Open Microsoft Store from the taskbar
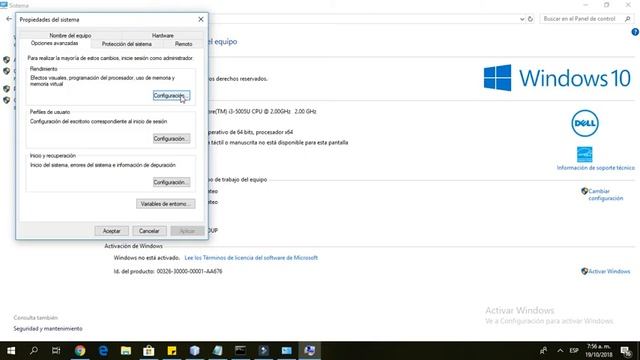The image size is (640, 360). pos(149,351)
